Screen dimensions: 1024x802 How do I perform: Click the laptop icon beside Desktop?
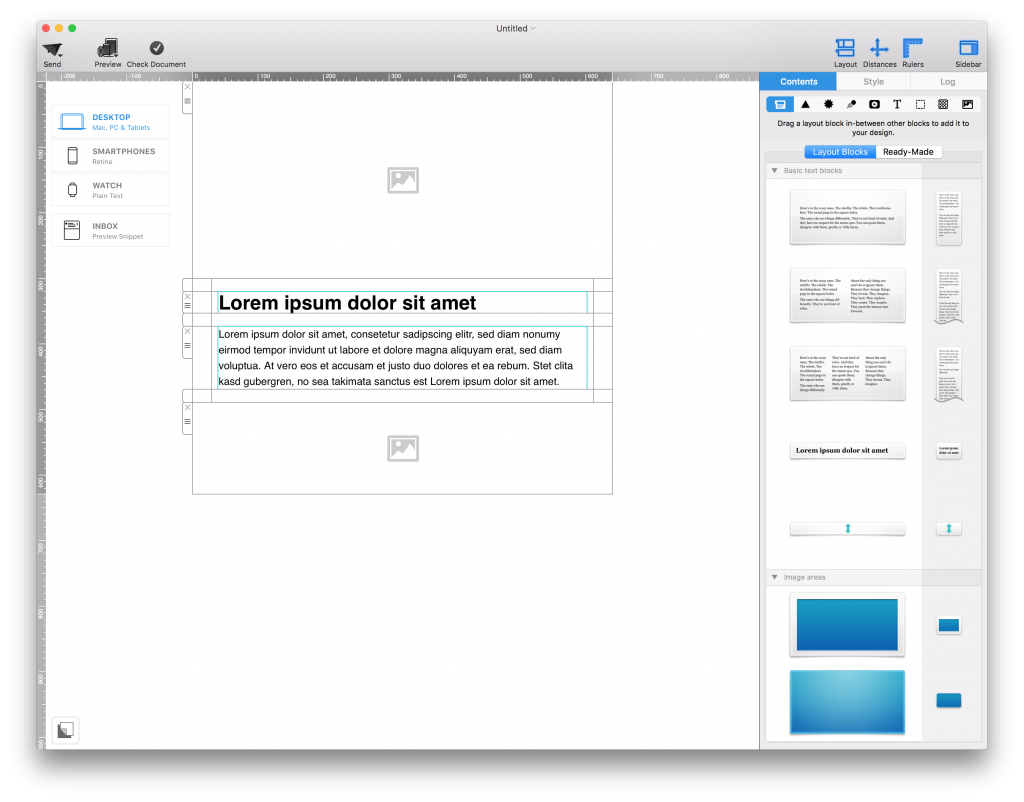pyautogui.click(x=72, y=121)
